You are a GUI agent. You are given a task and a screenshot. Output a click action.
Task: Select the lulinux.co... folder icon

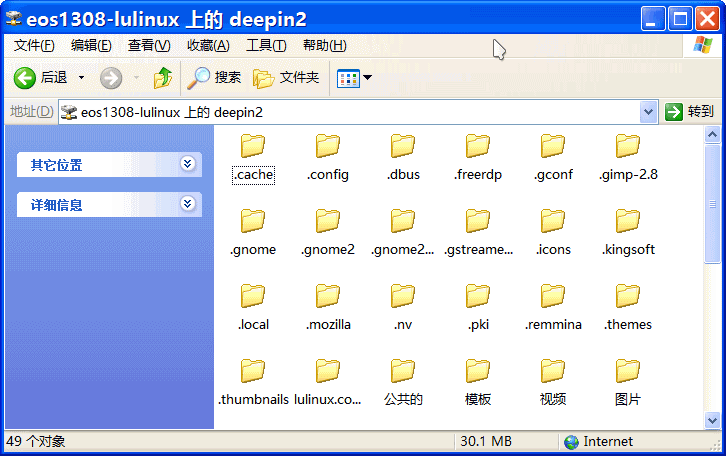(328, 371)
